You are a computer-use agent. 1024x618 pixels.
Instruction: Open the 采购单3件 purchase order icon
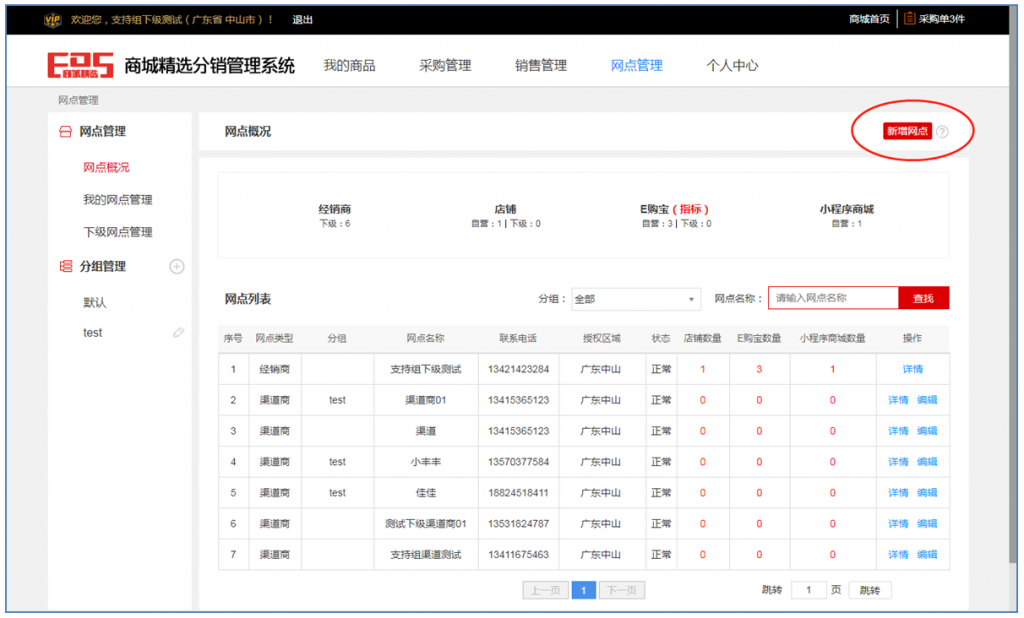tap(910, 18)
